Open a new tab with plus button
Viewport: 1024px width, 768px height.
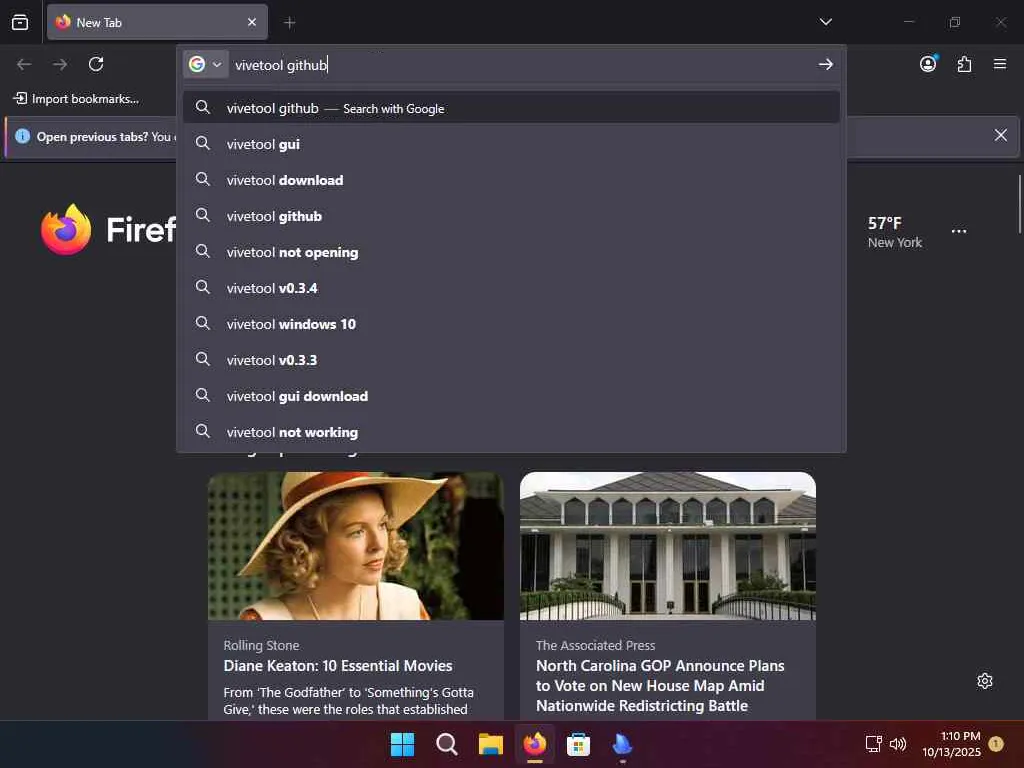[289, 23]
